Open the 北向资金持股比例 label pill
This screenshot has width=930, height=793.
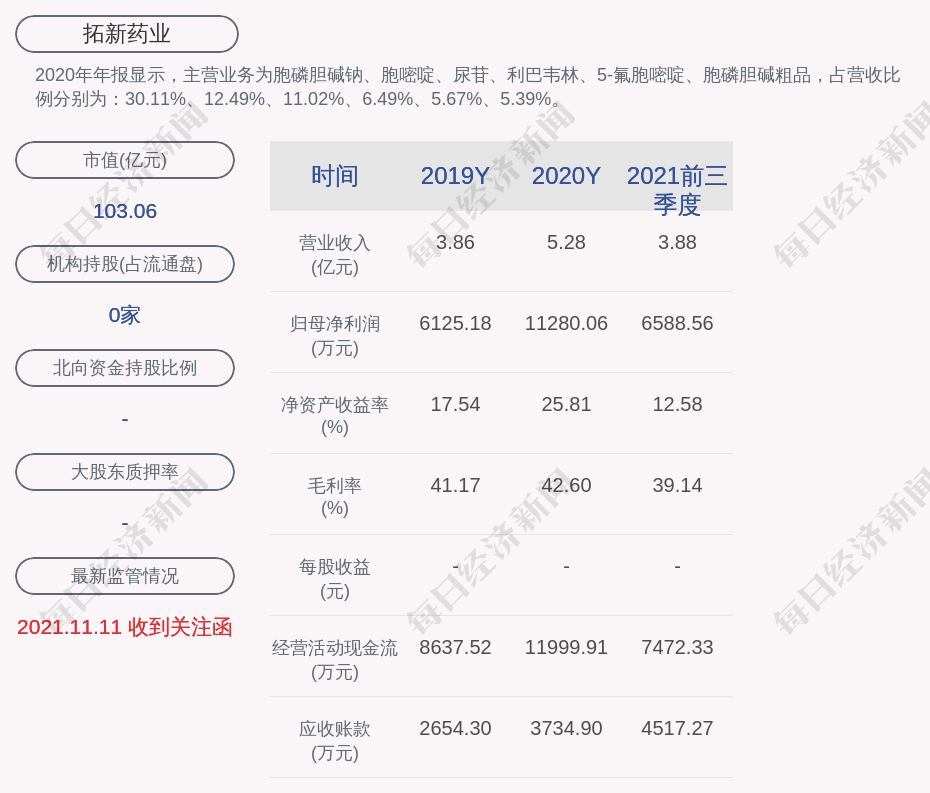125,368
